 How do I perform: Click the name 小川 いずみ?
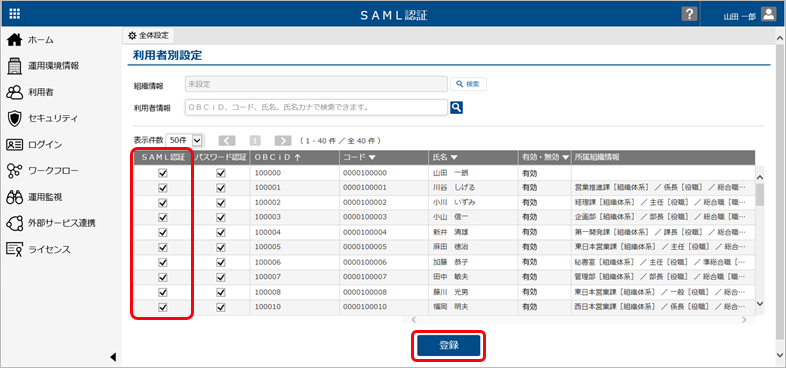[x=454, y=203]
